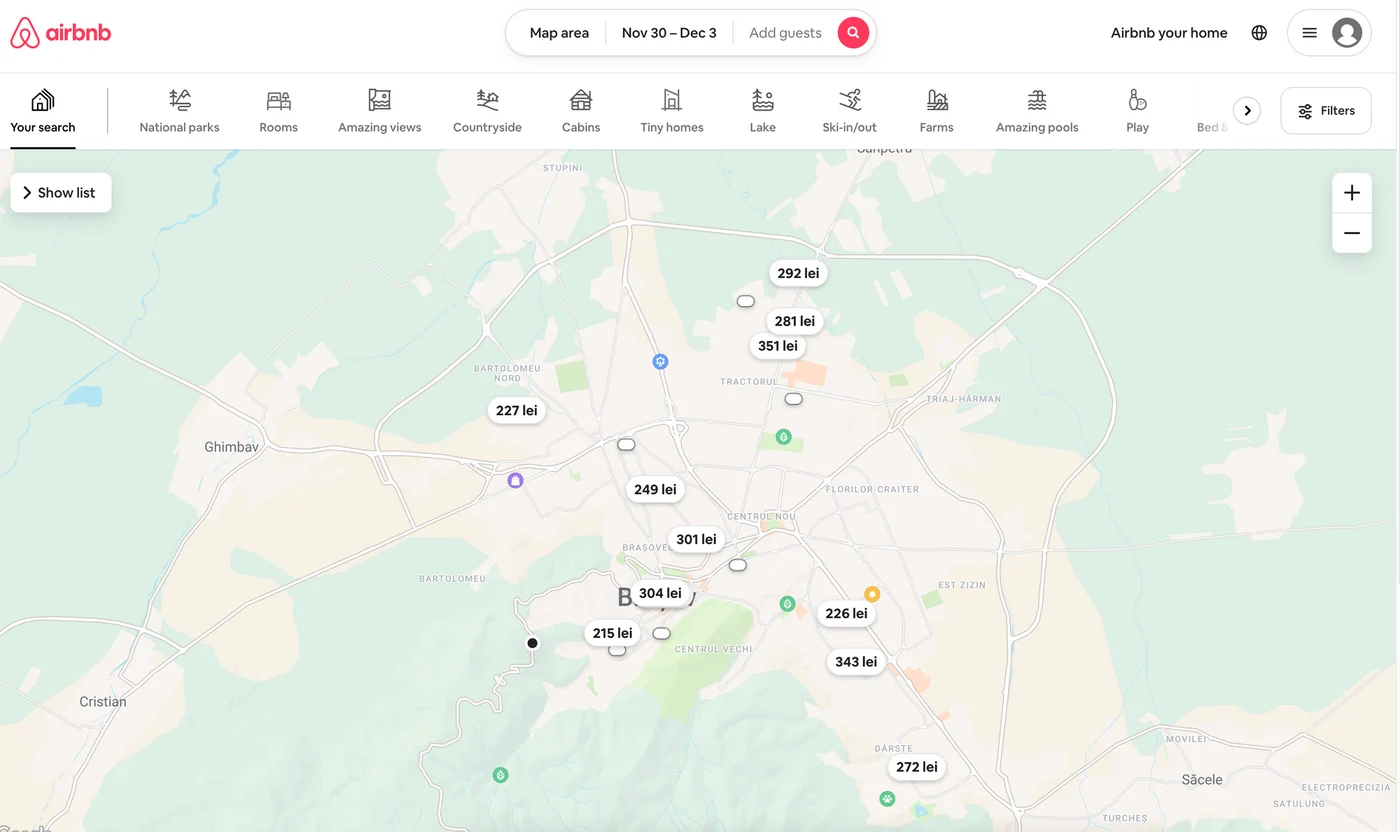Open the 249 lei listing pin
Viewport: 1400px width, 832px height.
click(655, 489)
